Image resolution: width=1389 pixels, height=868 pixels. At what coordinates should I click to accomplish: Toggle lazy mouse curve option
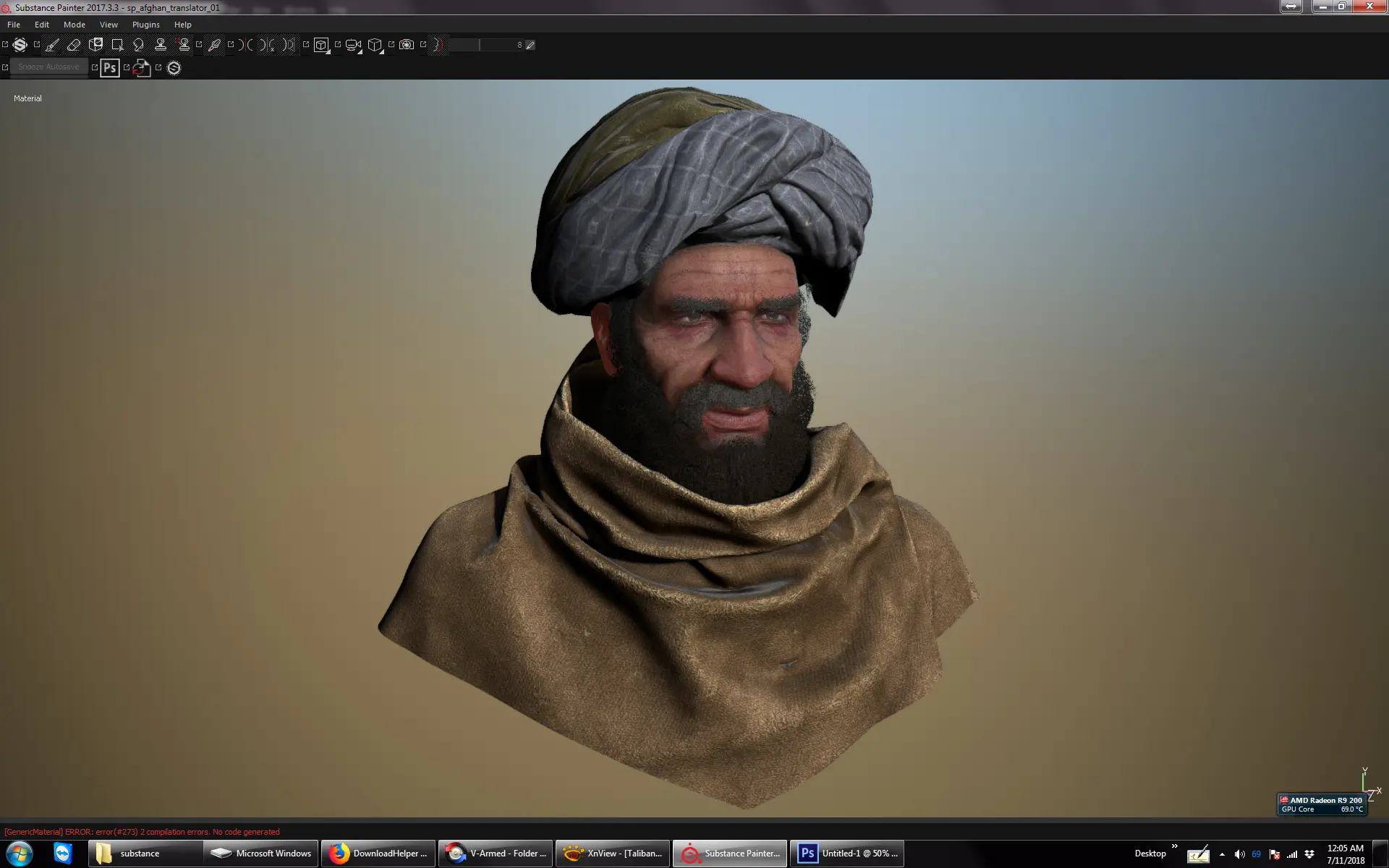point(438,45)
